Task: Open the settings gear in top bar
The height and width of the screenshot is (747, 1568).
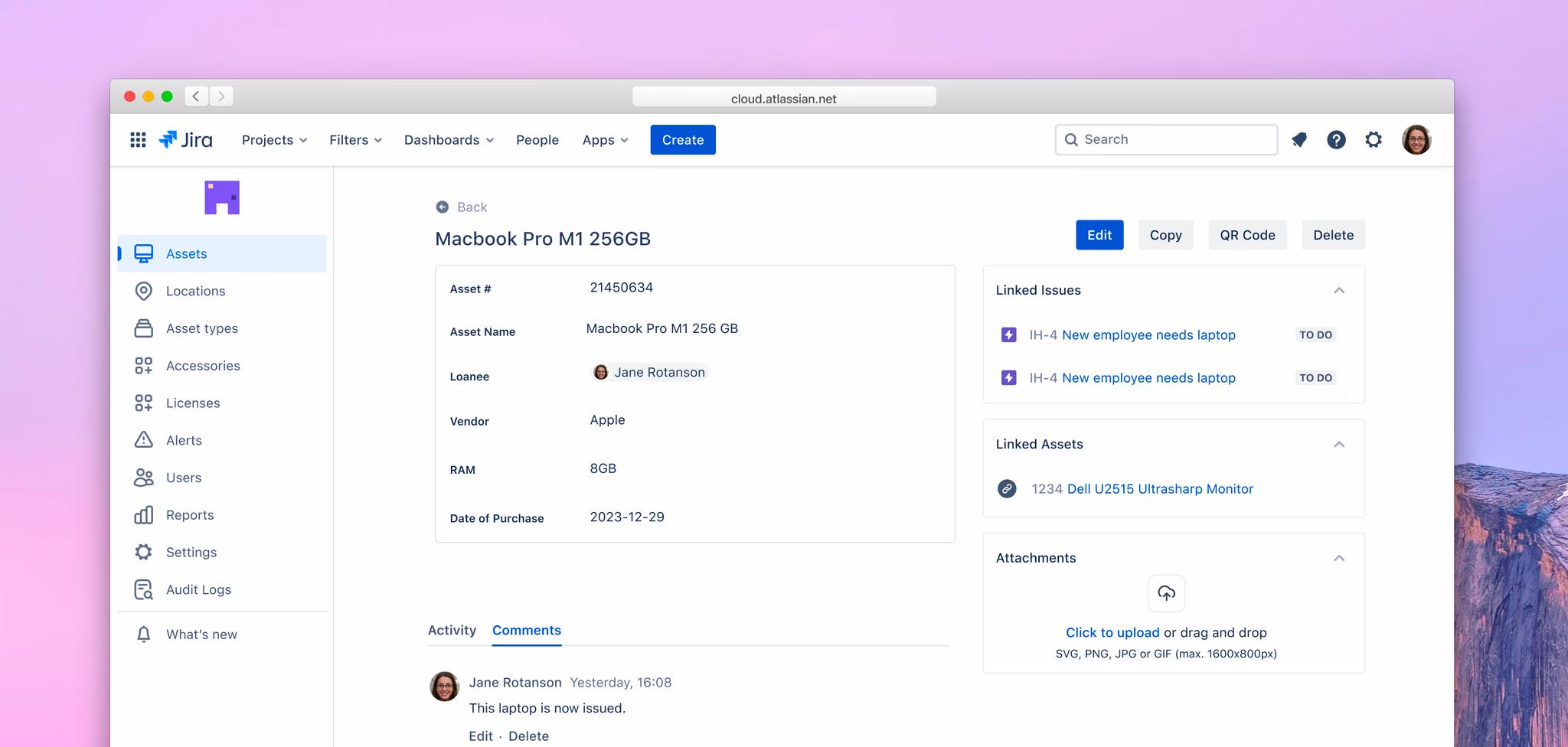Action: pos(1374,139)
